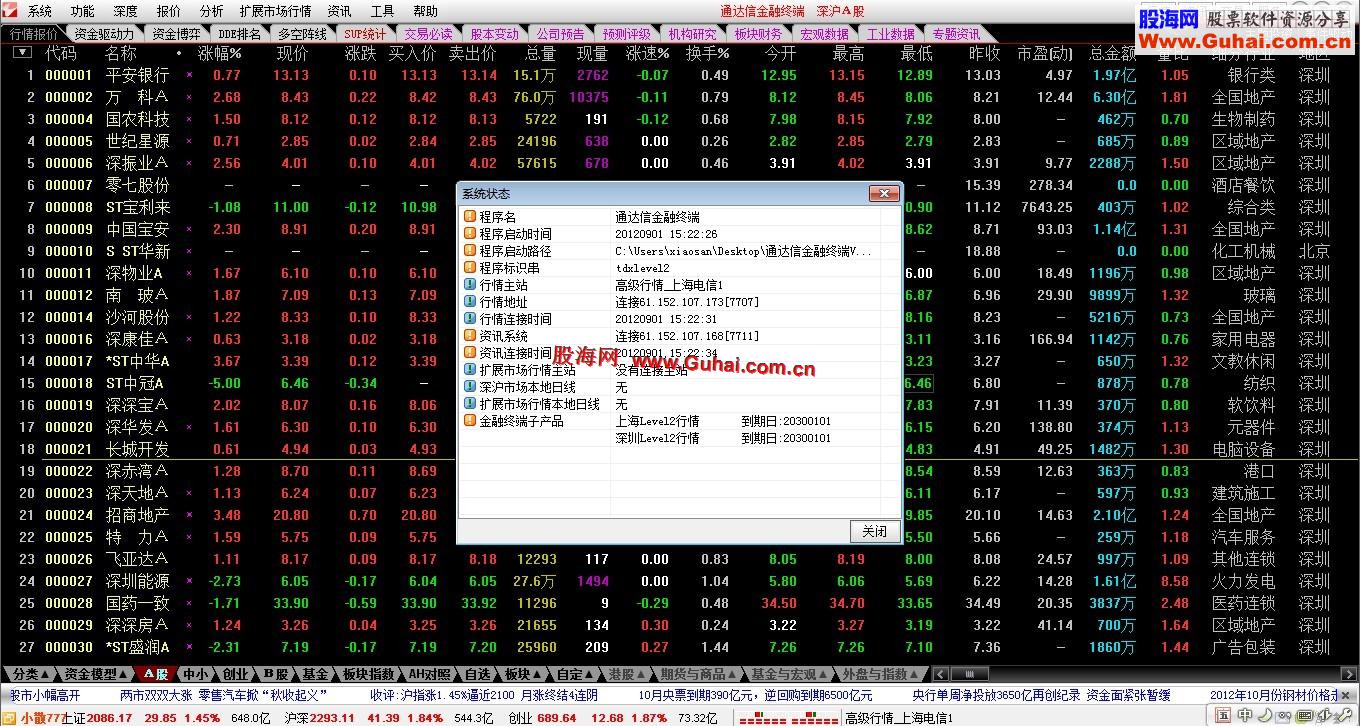Toggle the half-moon full/half width icon
The width and height of the screenshot is (1360, 726).
(1266, 715)
